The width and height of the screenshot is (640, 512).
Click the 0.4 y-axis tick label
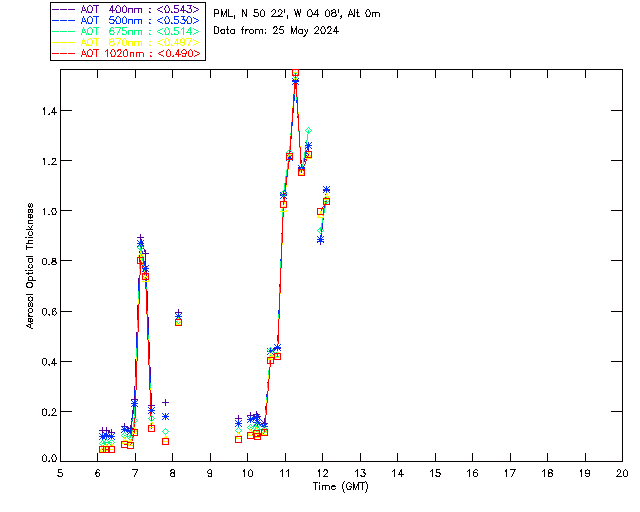tap(49, 362)
